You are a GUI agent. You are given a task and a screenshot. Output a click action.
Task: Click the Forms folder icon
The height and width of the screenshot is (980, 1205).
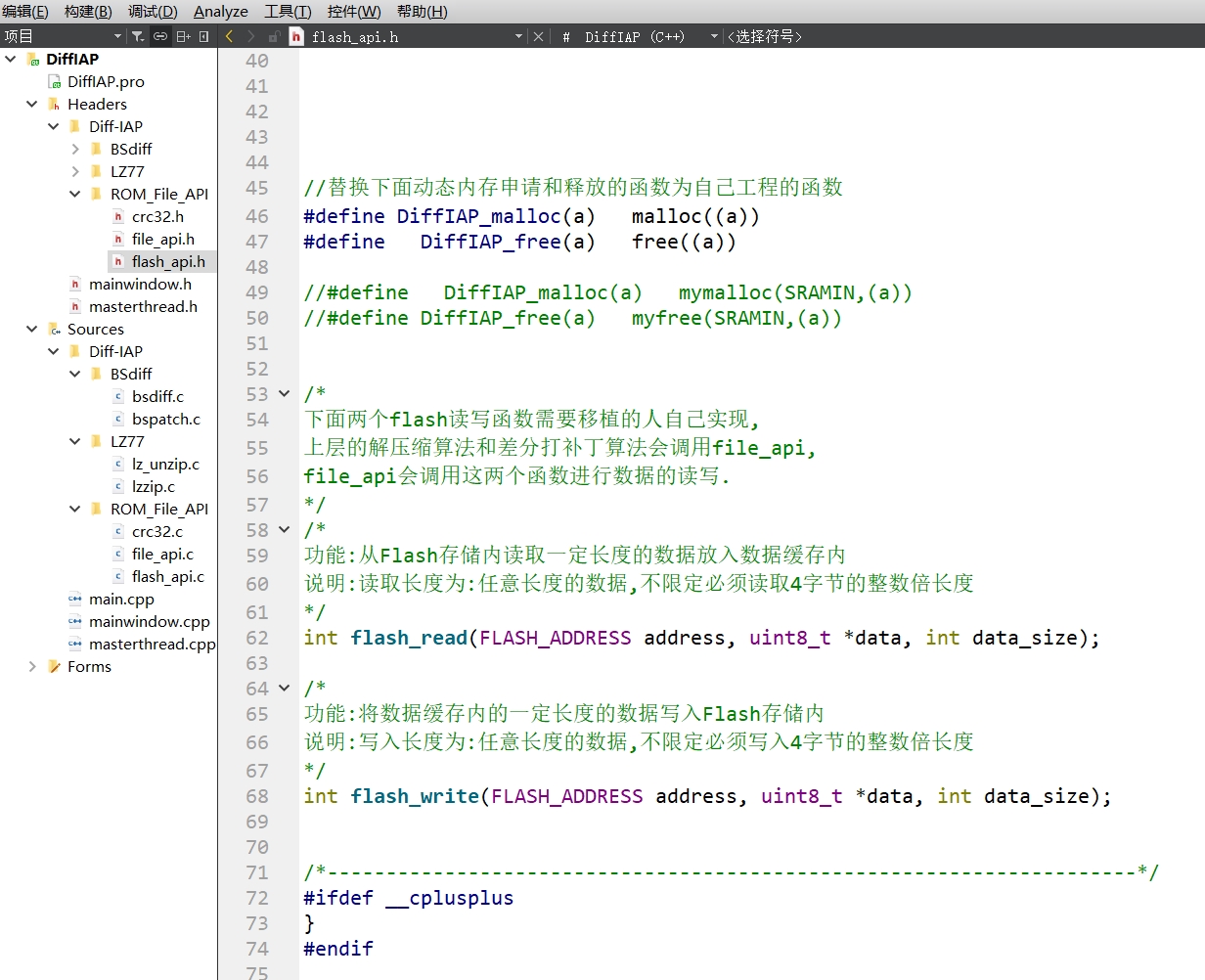pyautogui.click(x=54, y=666)
